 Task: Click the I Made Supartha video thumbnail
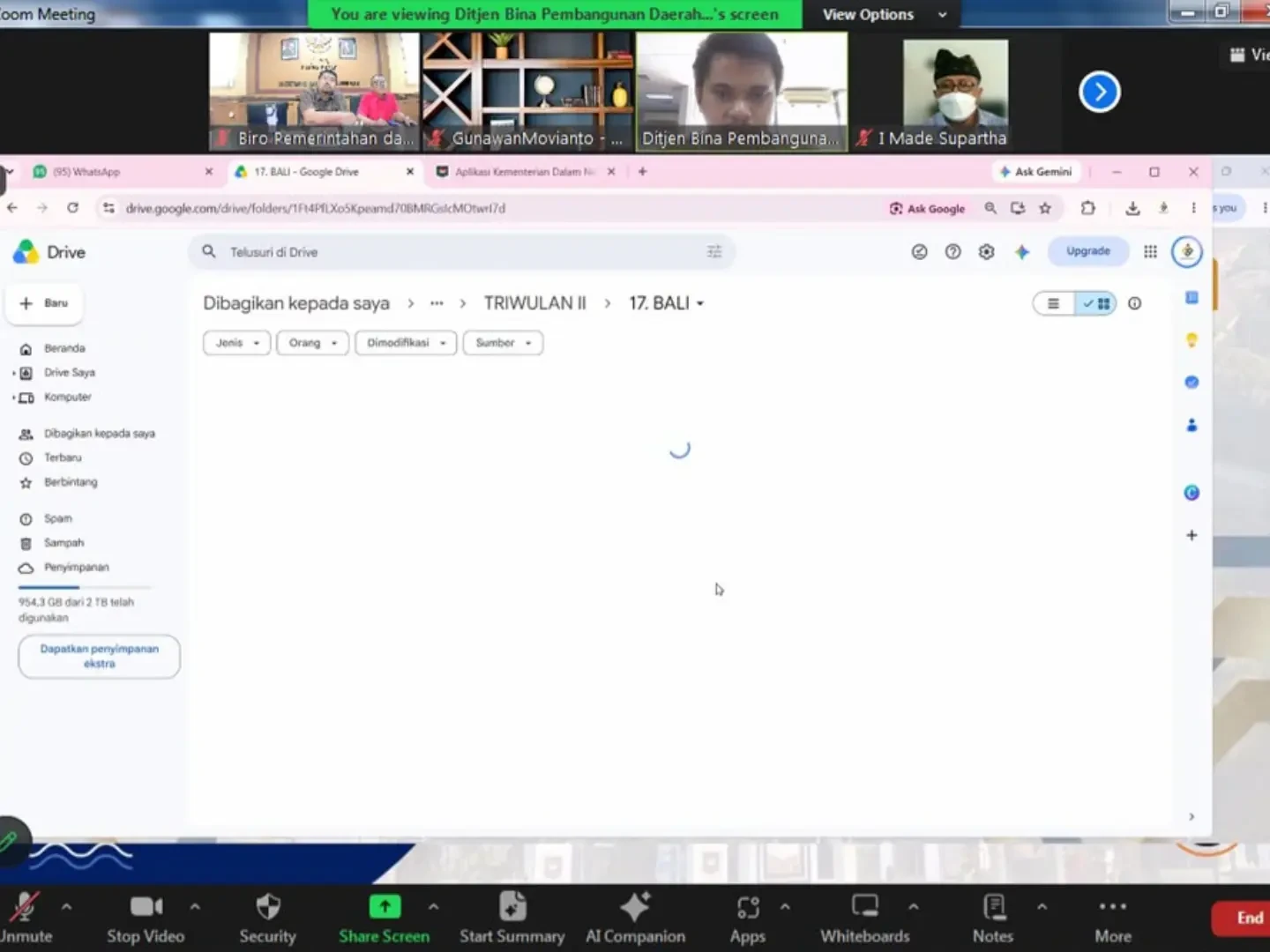point(955,92)
